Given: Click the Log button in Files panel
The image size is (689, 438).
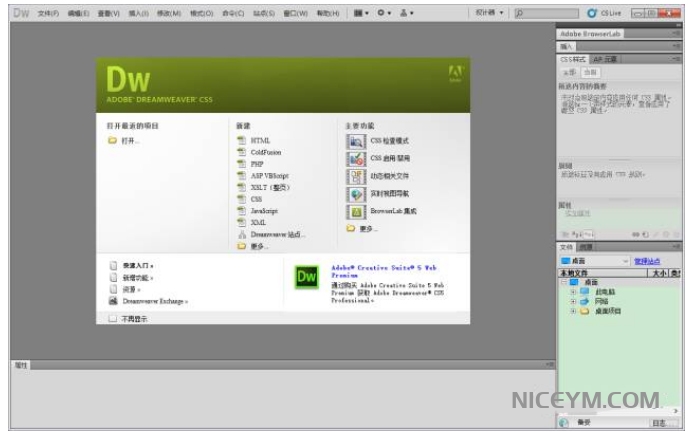Looking at the screenshot, I should pyautogui.click(x=662, y=423).
